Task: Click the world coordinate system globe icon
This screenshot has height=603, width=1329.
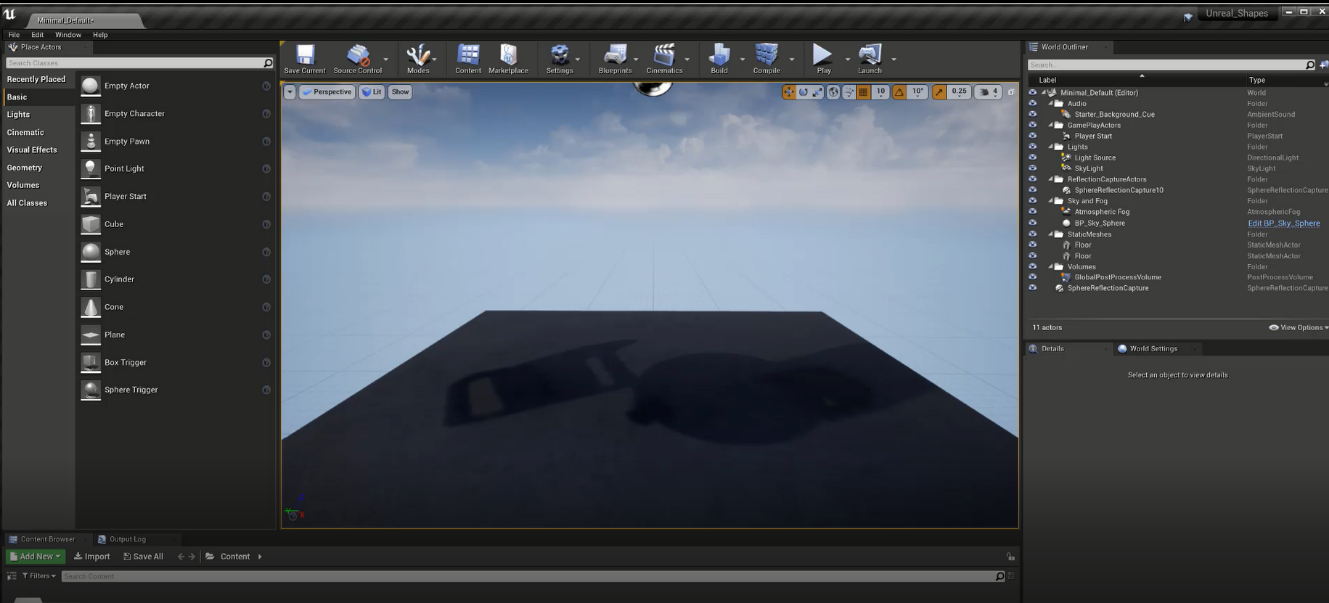Action: click(834, 92)
